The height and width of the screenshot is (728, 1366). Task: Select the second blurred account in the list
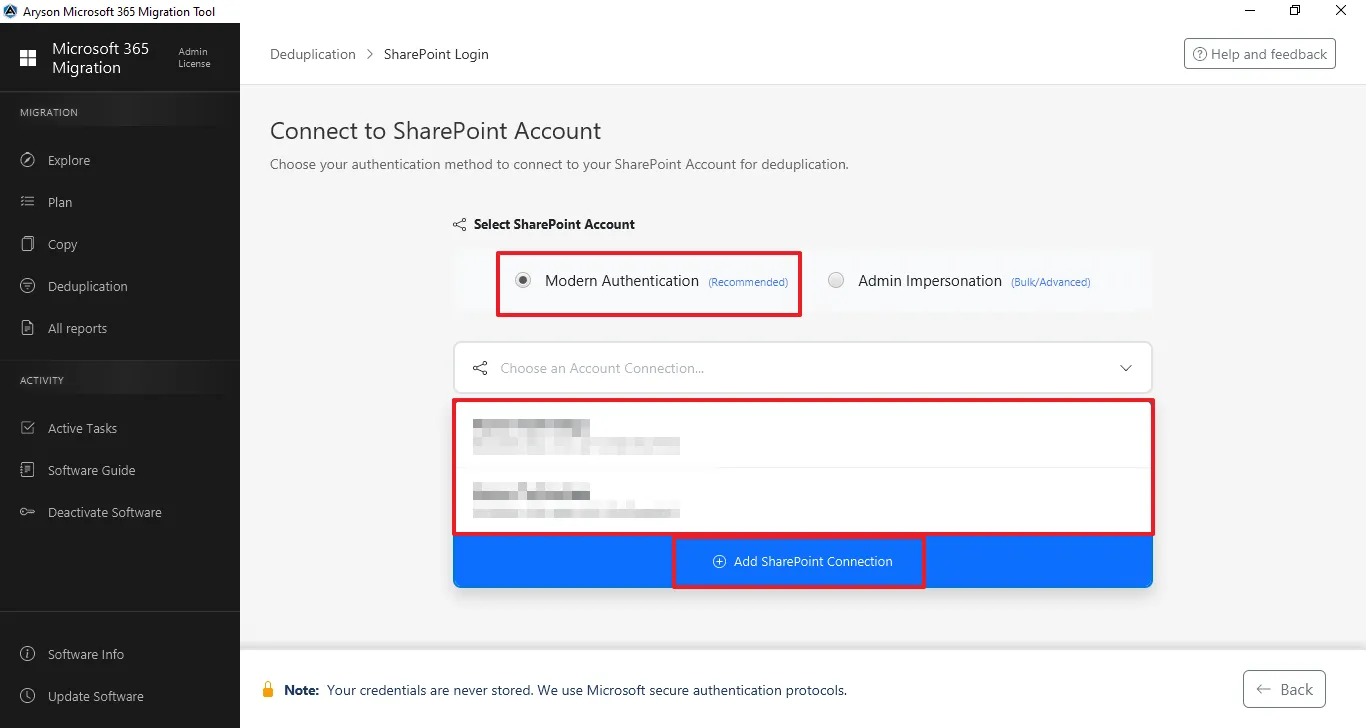(x=802, y=500)
